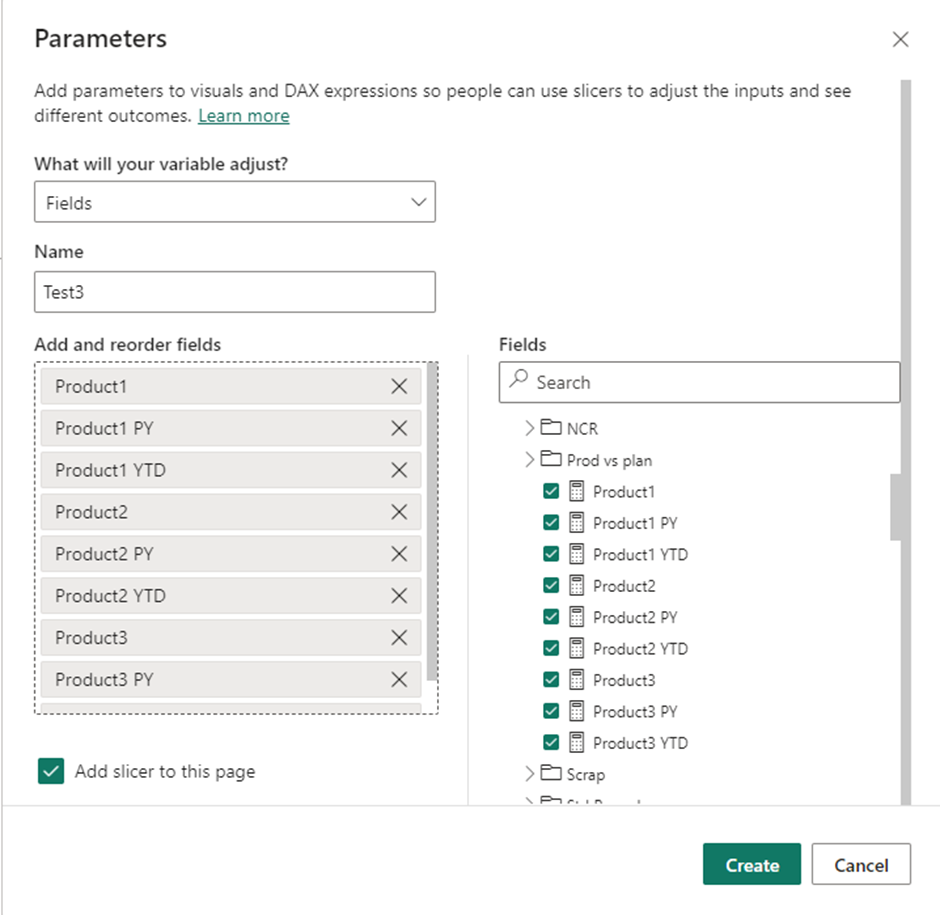Uncheck Product1 PY in Fields tree
The height and width of the screenshot is (915, 940).
tap(551, 522)
